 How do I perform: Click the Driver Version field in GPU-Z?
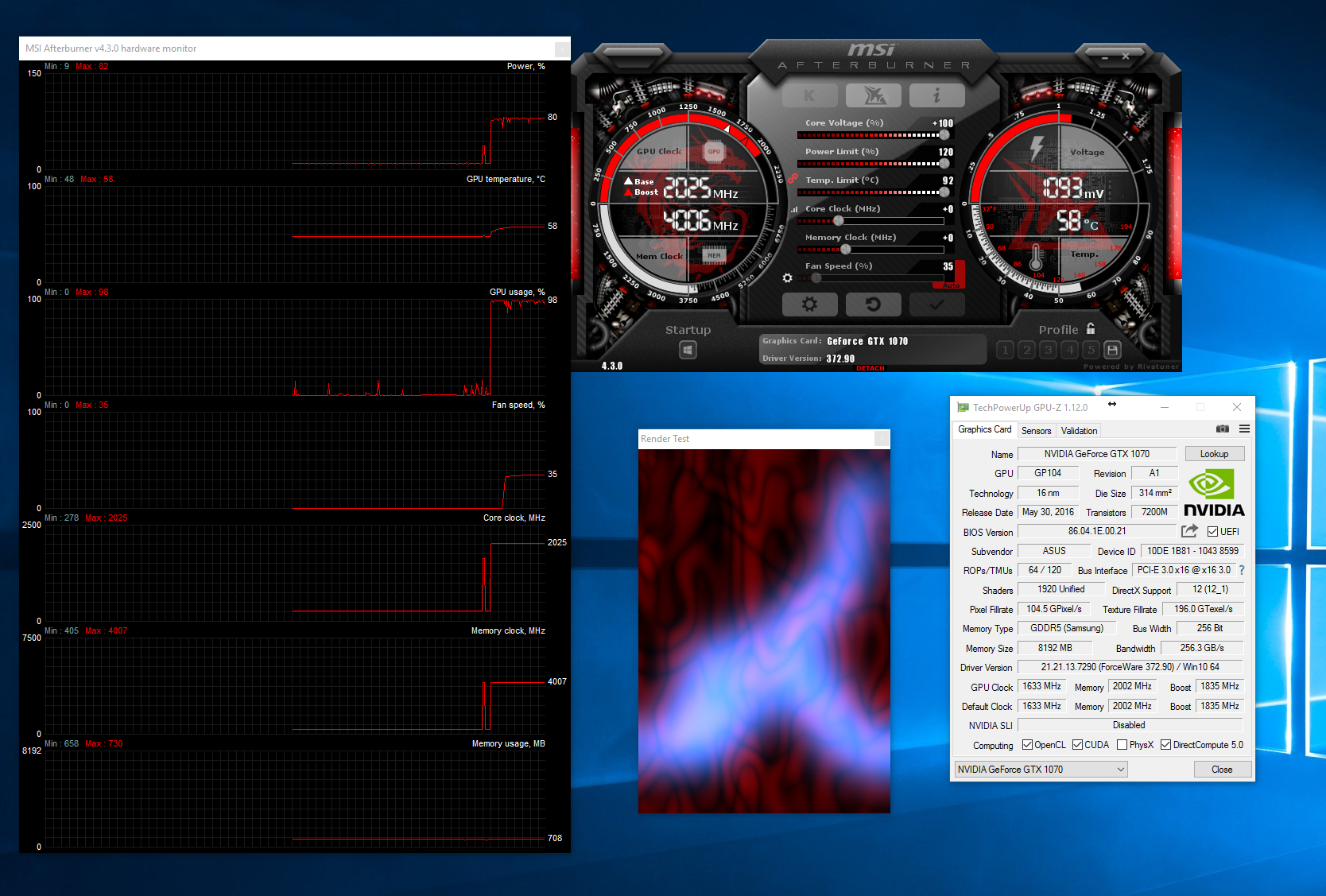pos(1130,667)
